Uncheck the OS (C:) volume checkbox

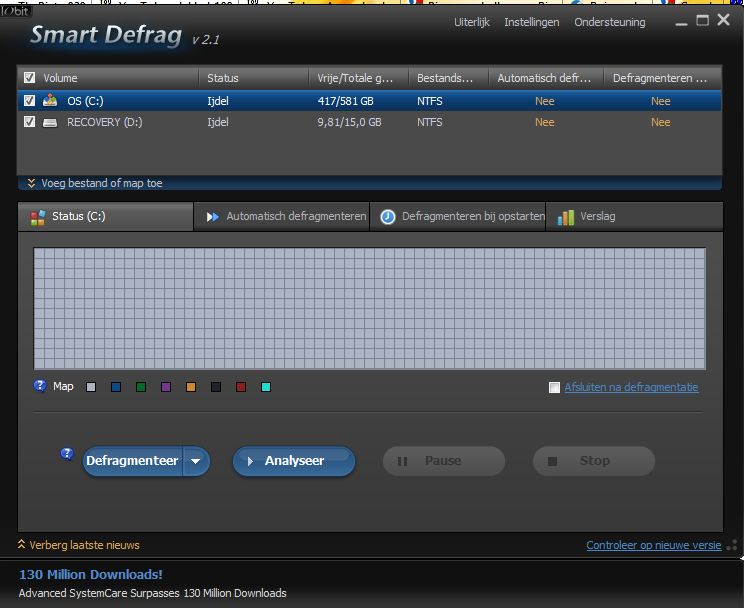[29, 101]
